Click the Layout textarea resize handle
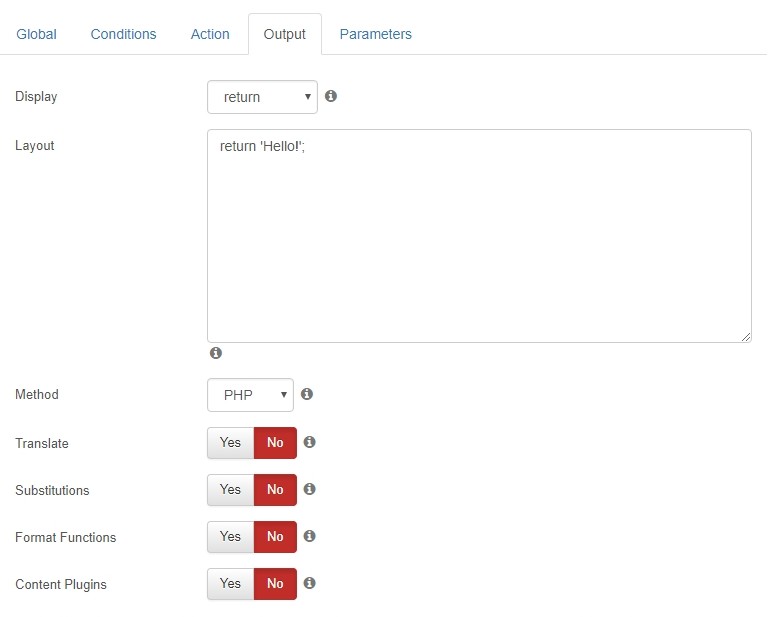This screenshot has height=617, width=768. [746, 337]
